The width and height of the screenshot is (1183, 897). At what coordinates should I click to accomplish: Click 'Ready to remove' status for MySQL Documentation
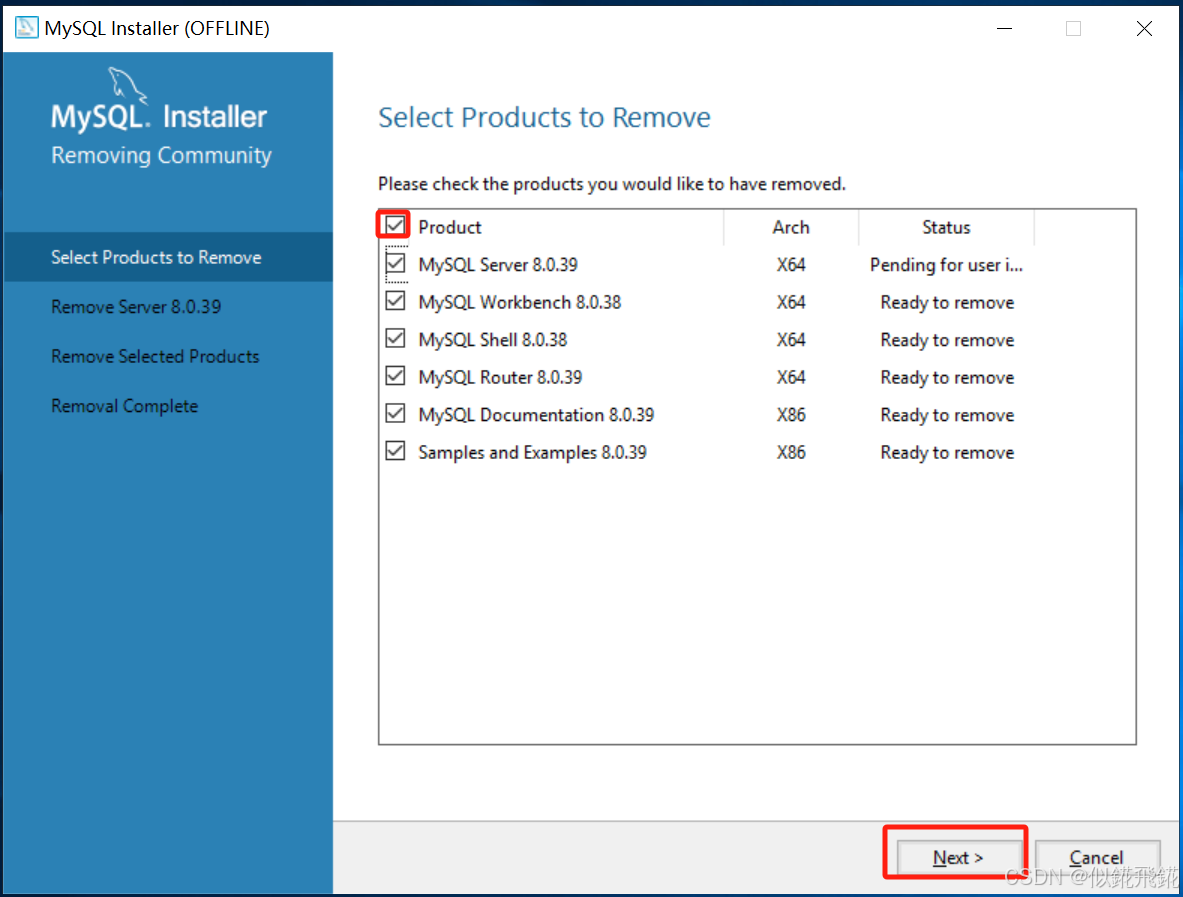[x=947, y=415]
